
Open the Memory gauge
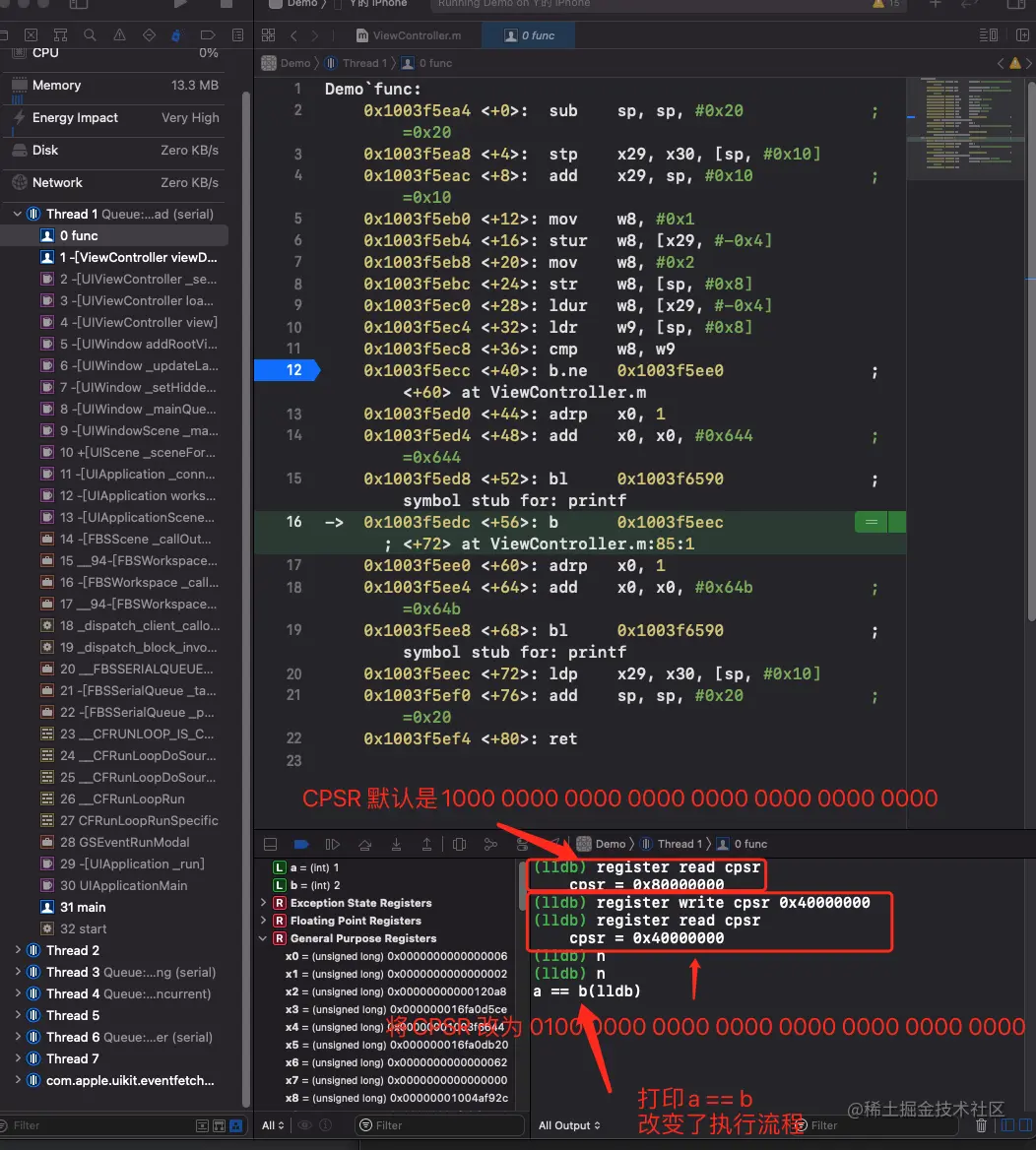(x=115, y=85)
